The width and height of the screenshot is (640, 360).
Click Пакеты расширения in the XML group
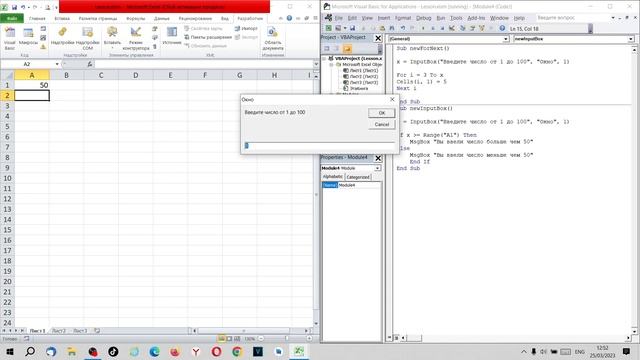(x=208, y=37)
